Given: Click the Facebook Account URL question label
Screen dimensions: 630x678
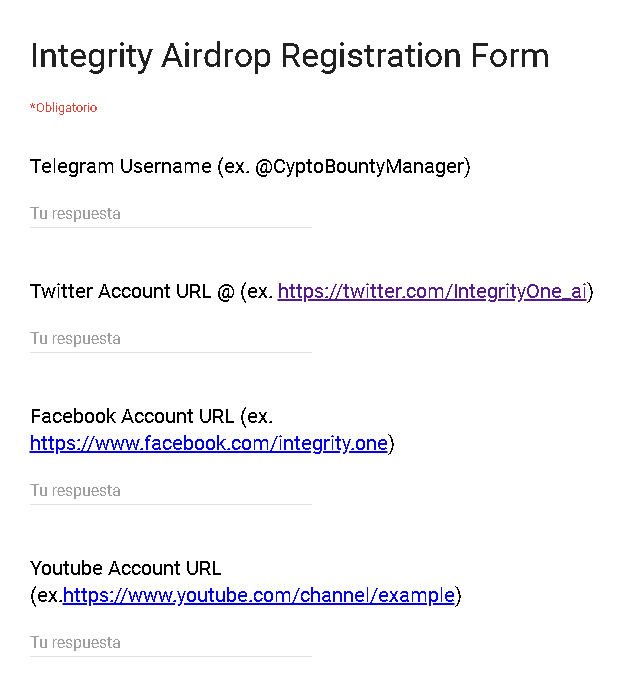Looking at the screenshot, I should coord(132,416).
